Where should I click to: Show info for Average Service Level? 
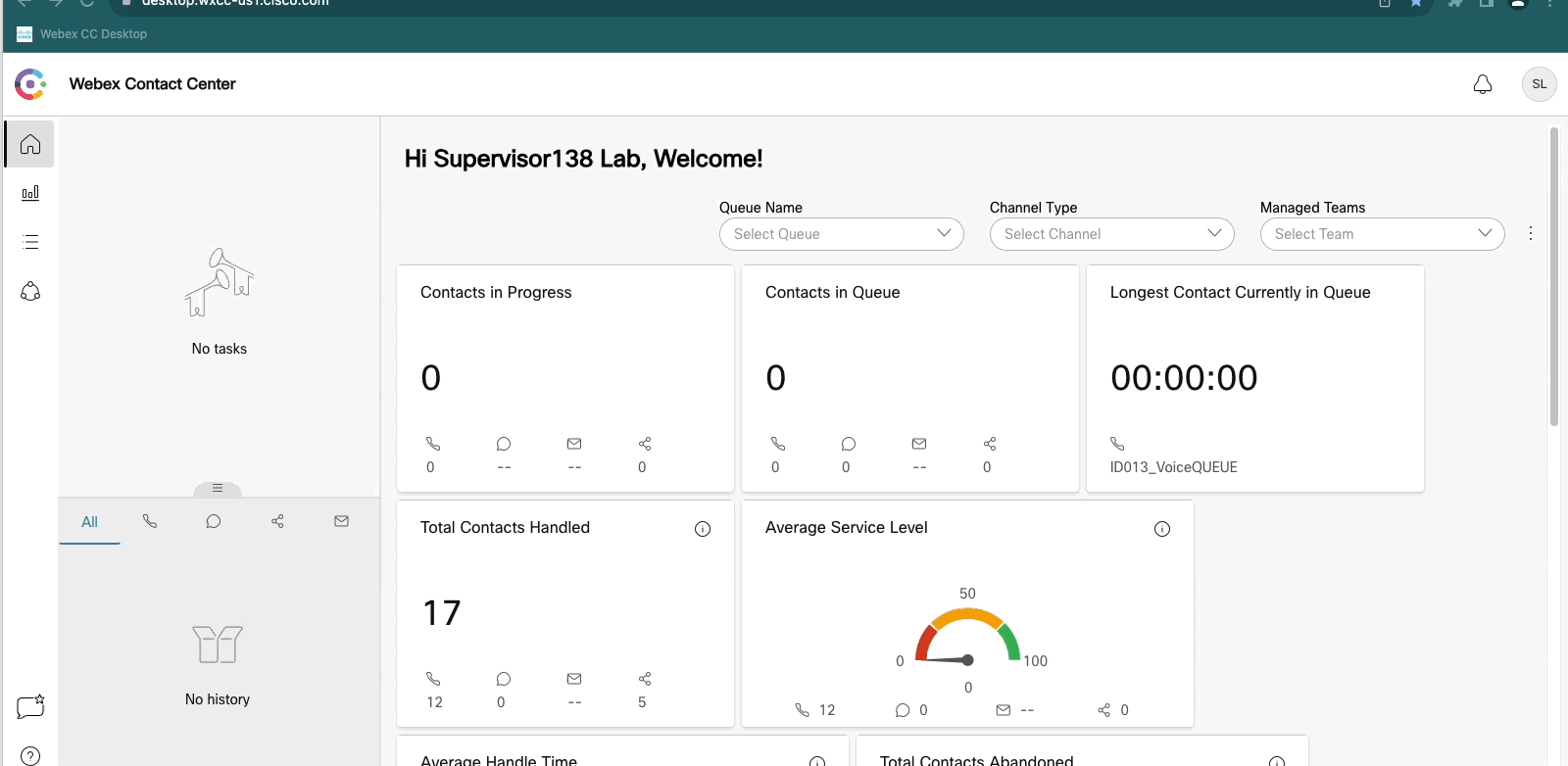coord(1162,529)
